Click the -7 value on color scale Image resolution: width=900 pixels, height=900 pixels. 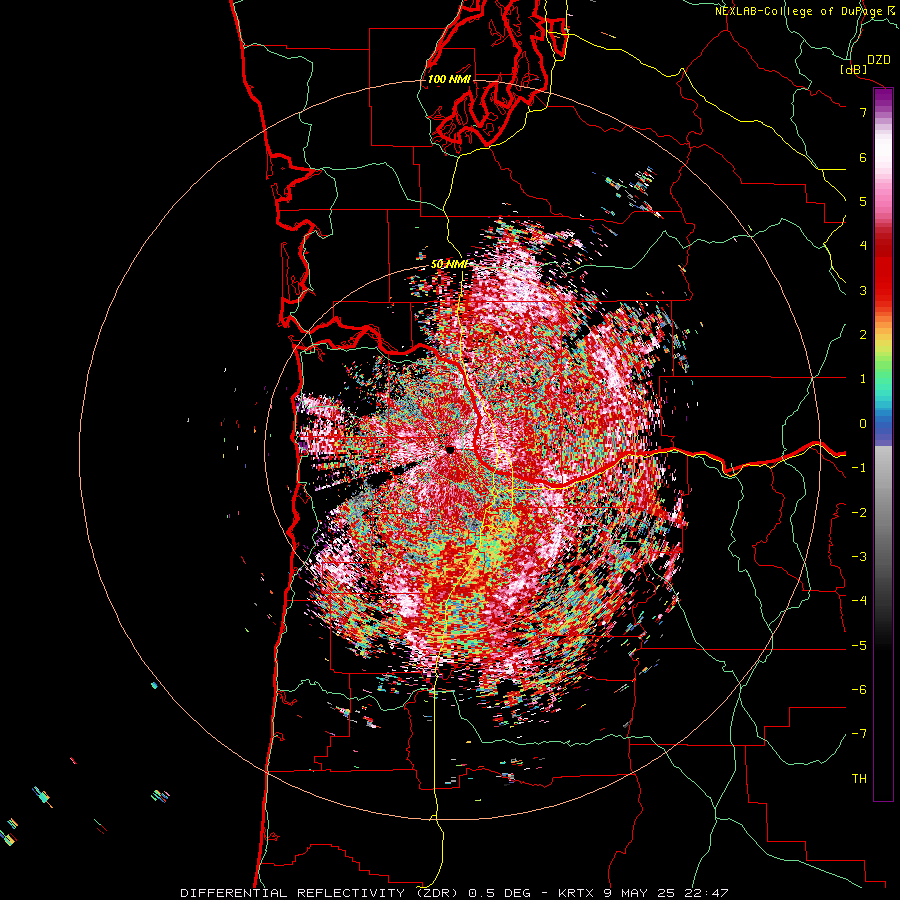pyautogui.click(x=859, y=734)
